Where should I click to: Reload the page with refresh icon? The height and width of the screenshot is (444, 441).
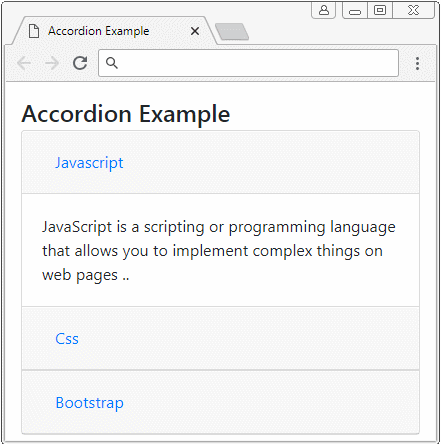point(80,63)
